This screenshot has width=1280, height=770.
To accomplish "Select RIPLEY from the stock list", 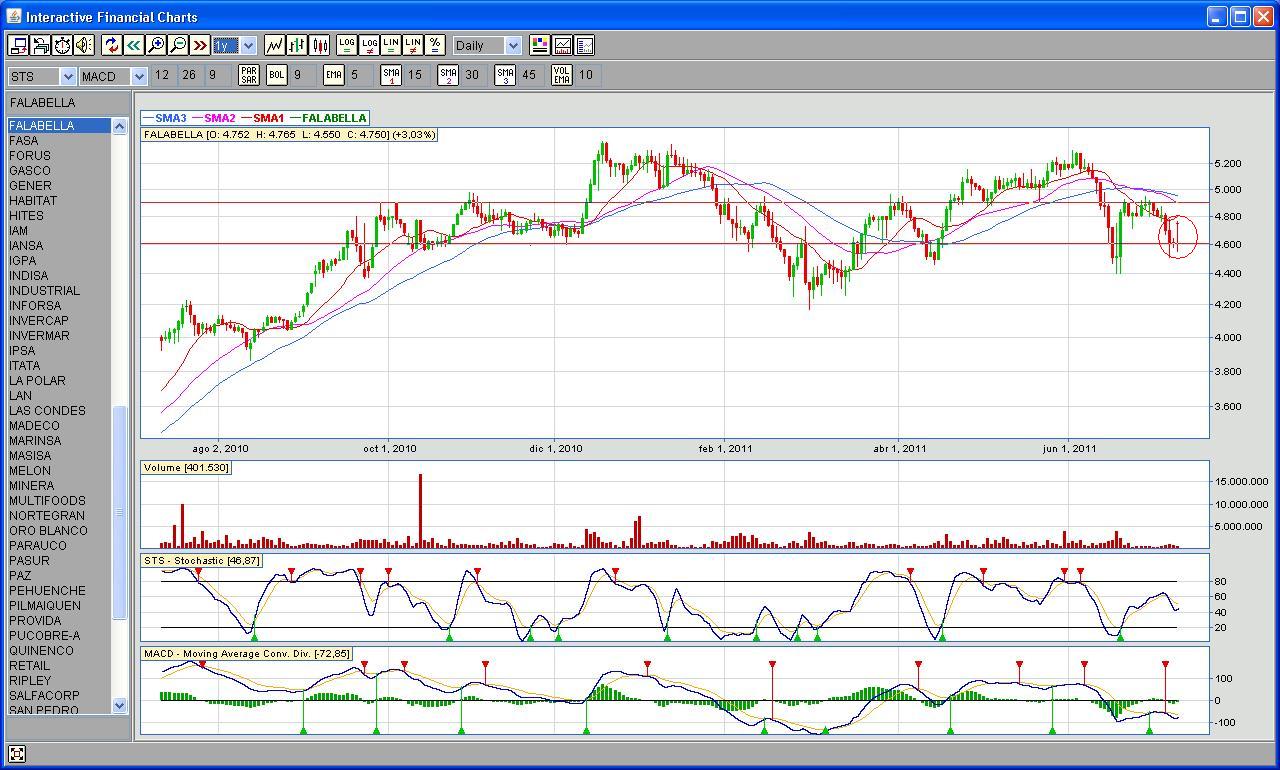I will (x=30, y=681).
